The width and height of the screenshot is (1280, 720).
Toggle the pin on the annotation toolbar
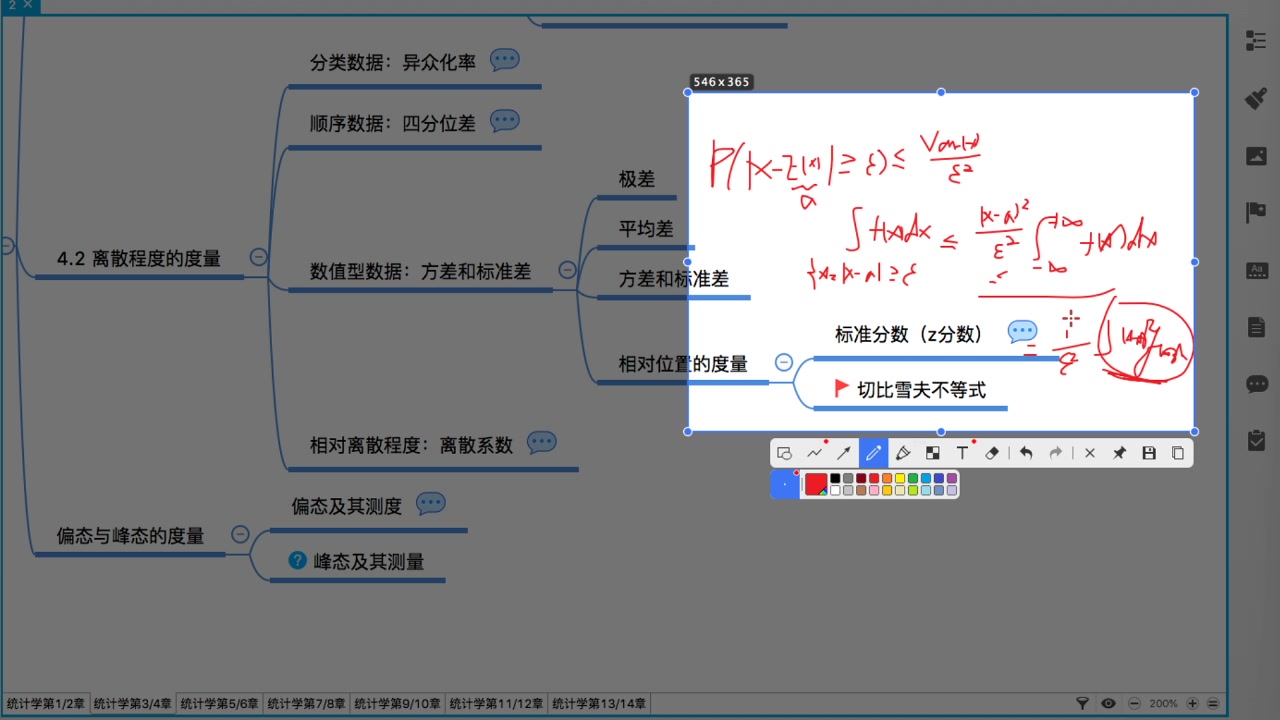(x=1119, y=453)
